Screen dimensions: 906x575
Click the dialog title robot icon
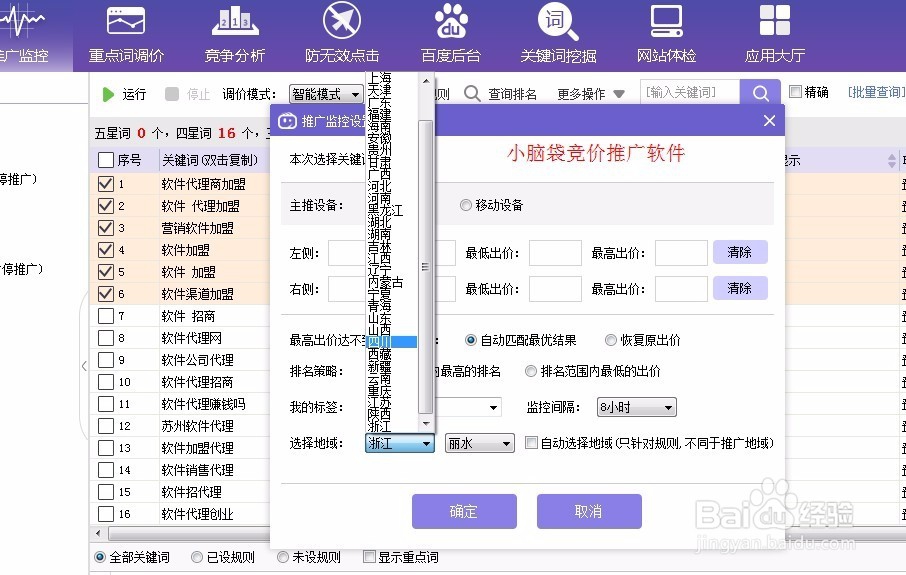click(x=287, y=121)
